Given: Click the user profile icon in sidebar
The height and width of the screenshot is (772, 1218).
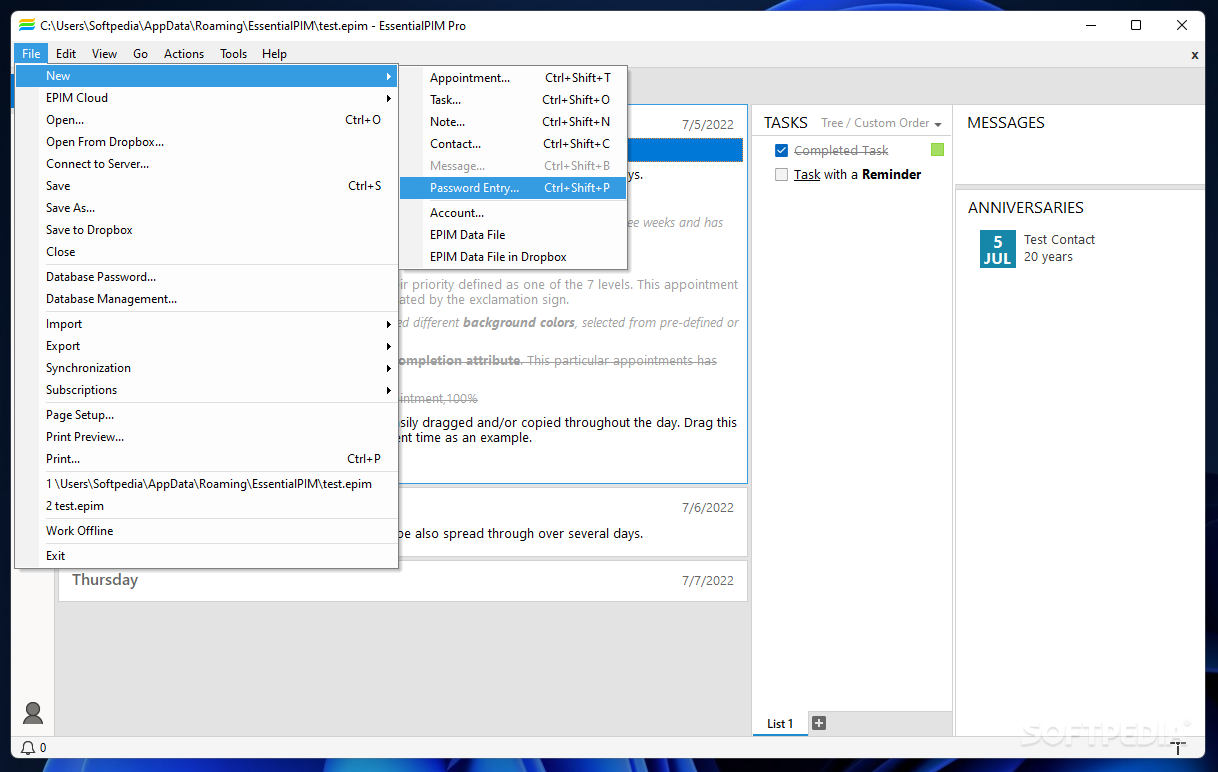Looking at the screenshot, I should 33,713.
